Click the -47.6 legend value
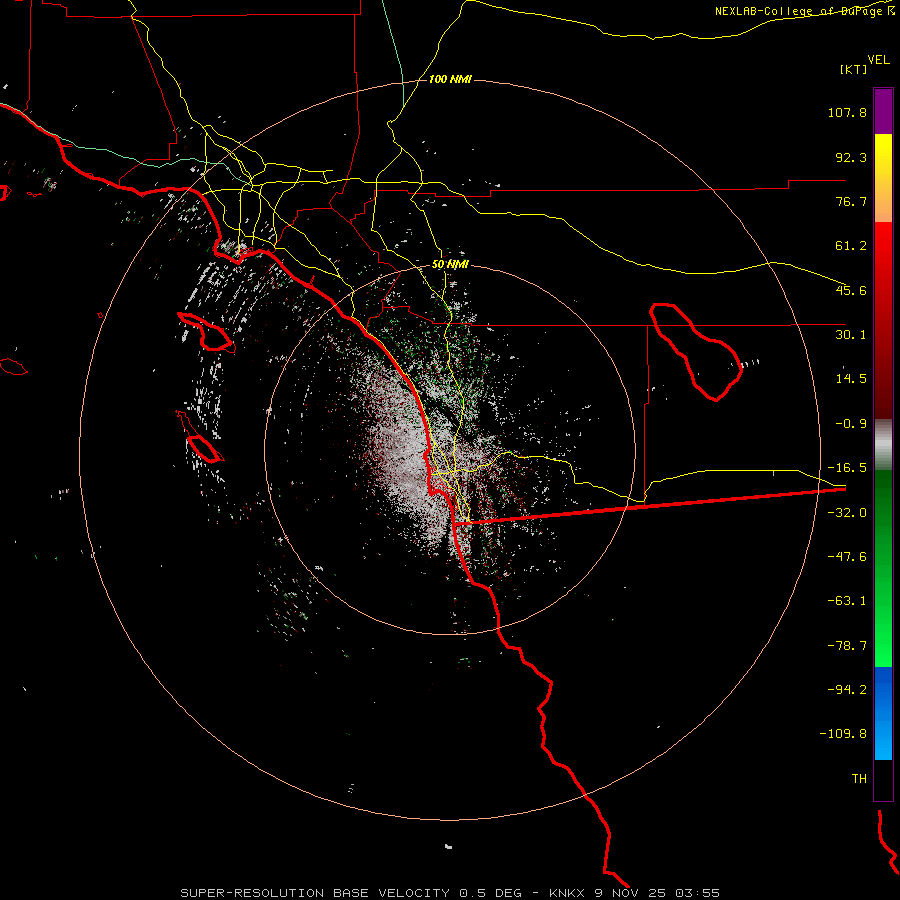Image resolution: width=900 pixels, height=900 pixels. (847, 557)
